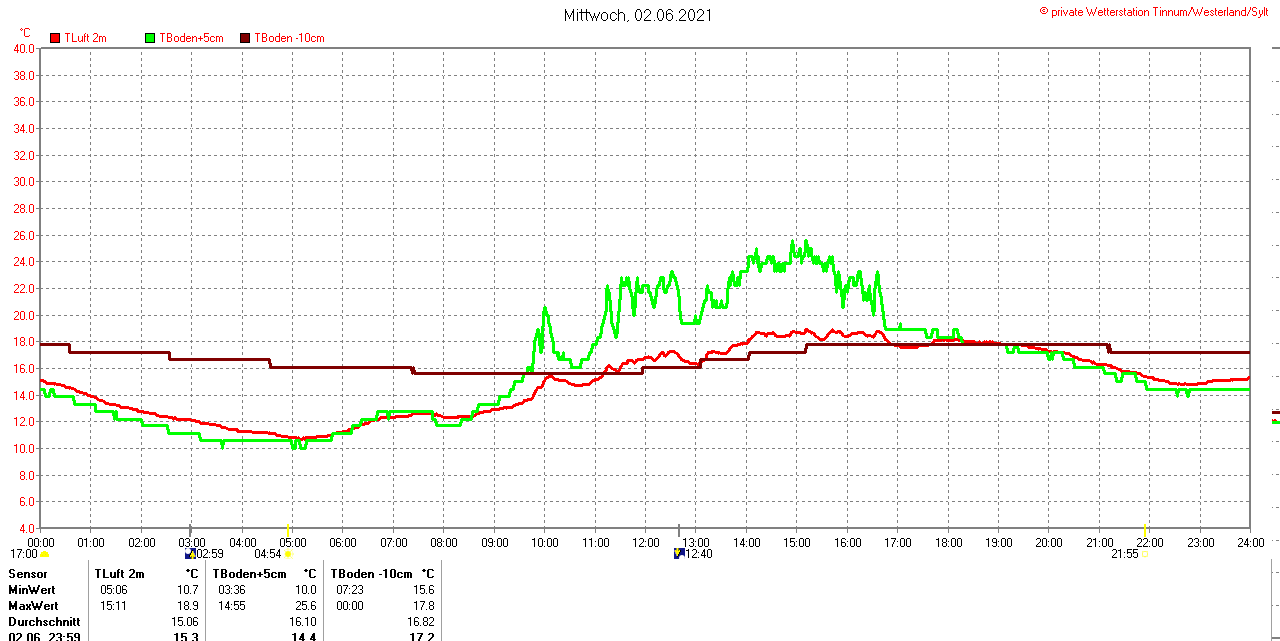Click the moonrise icon at 02:59
This screenshot has width=1280, height=641.
pos(190,553)
